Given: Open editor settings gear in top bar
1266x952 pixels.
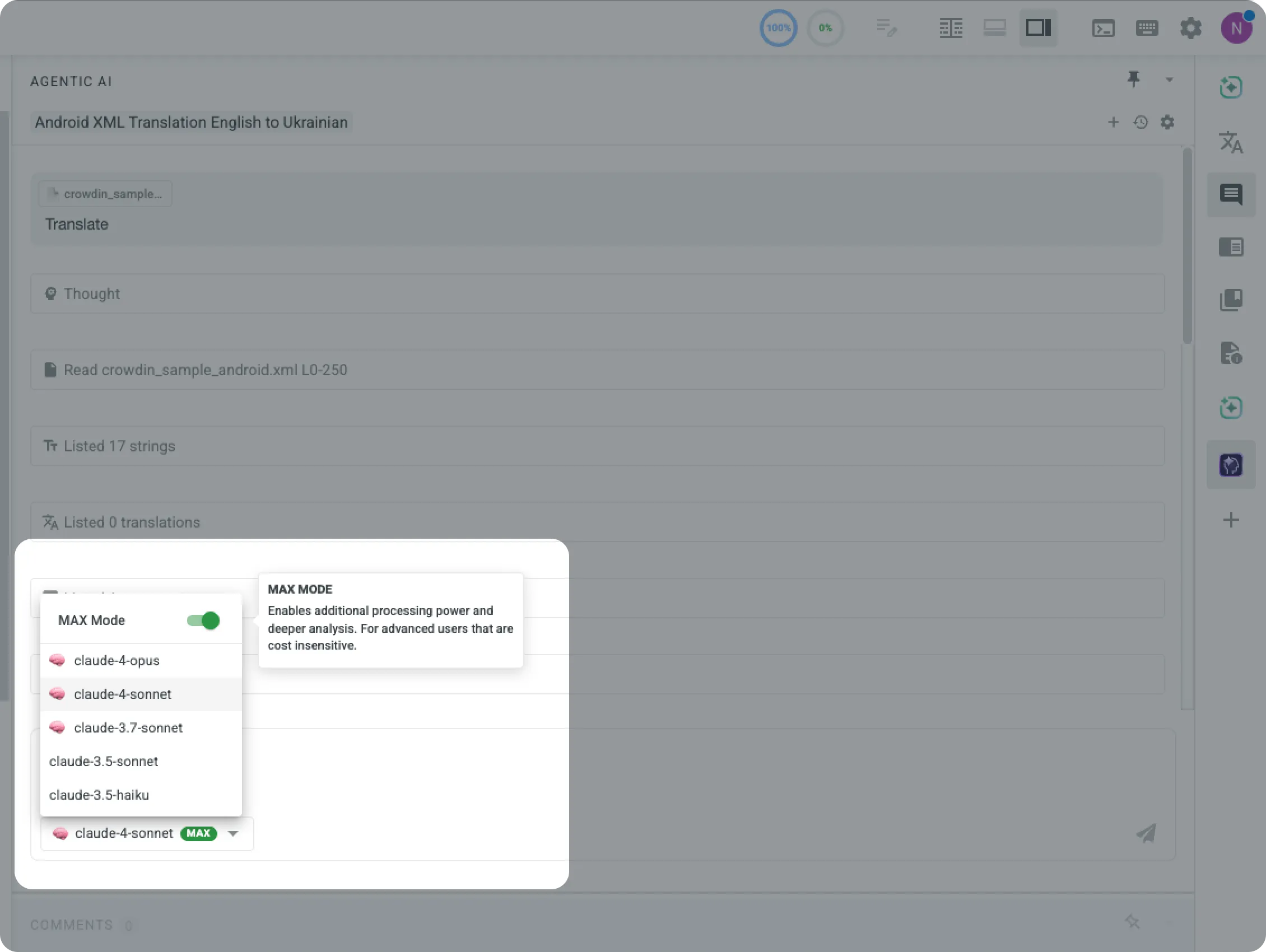Looking at the screenshot, I should tap(1190, 28).
